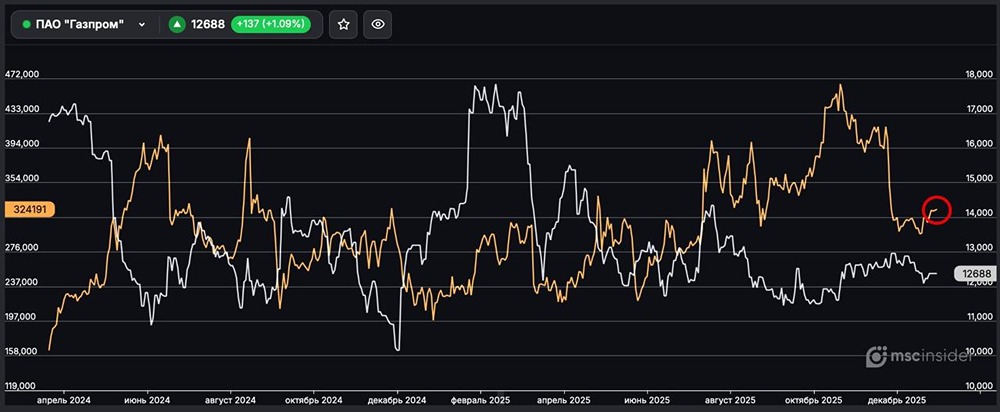
Task: Click the 13,000 right axis value
Action: tap(978, 248)
